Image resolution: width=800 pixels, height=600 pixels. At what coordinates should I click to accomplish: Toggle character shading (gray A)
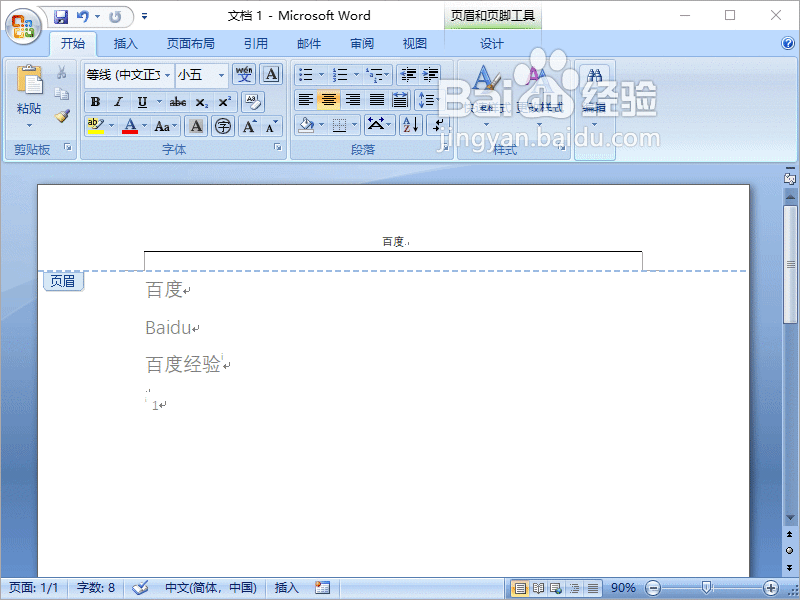pos(196,126)
